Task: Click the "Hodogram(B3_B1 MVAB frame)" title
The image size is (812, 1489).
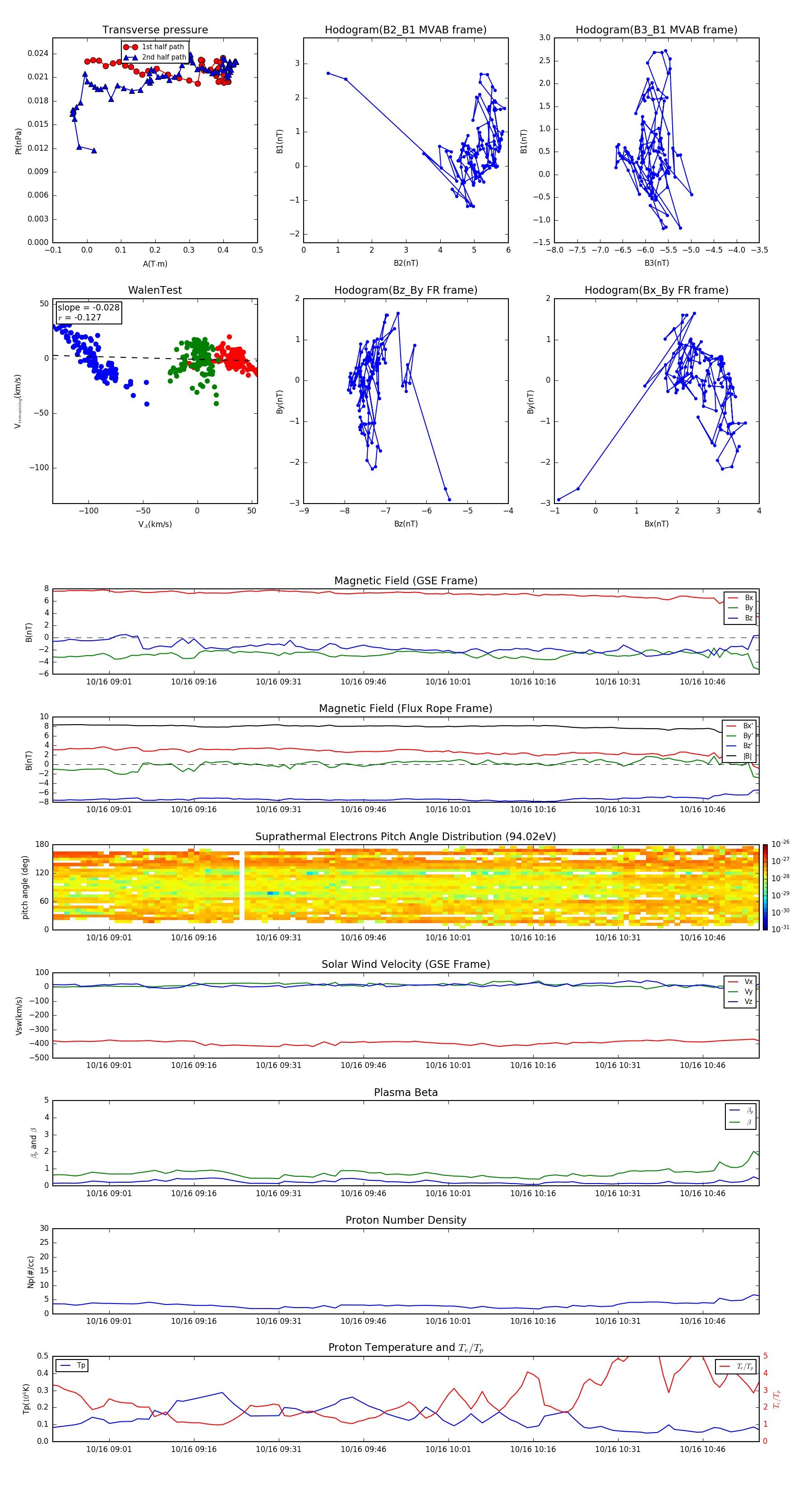Action: click(656, 29)
